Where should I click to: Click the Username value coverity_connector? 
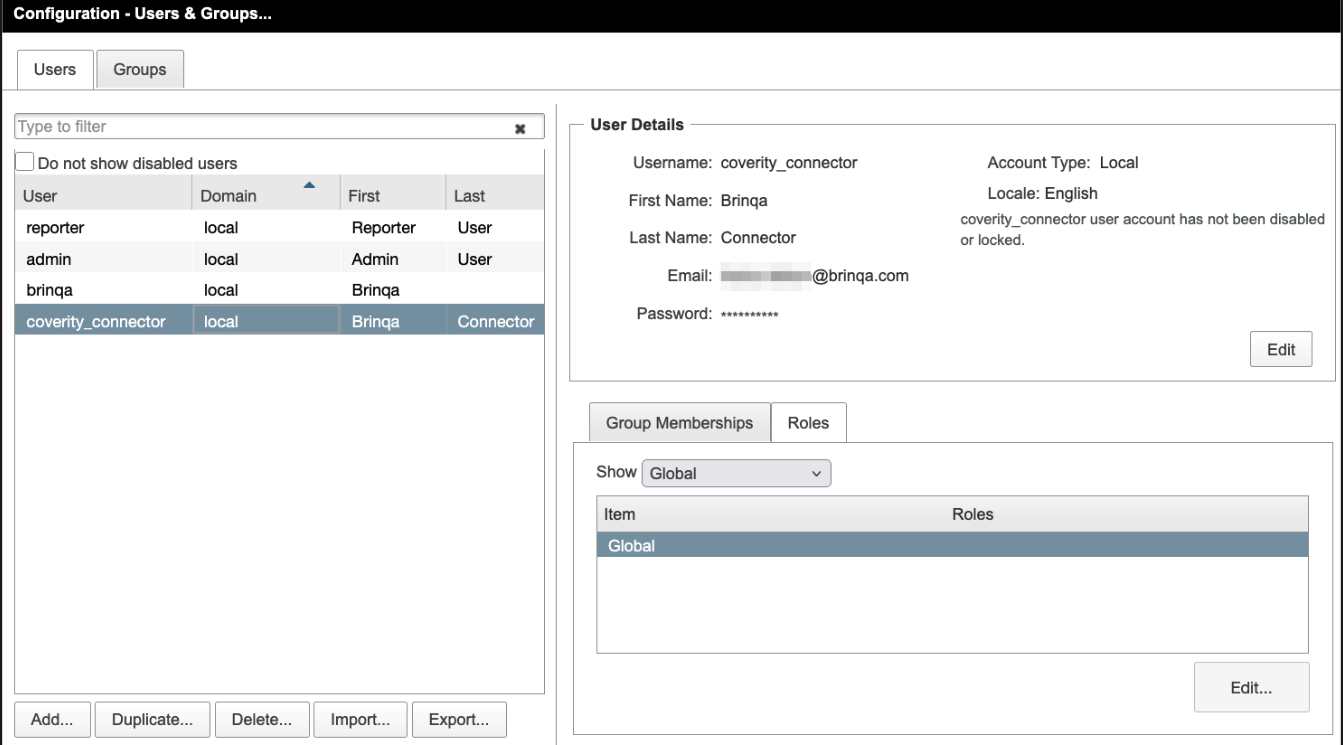coord(789,162)
